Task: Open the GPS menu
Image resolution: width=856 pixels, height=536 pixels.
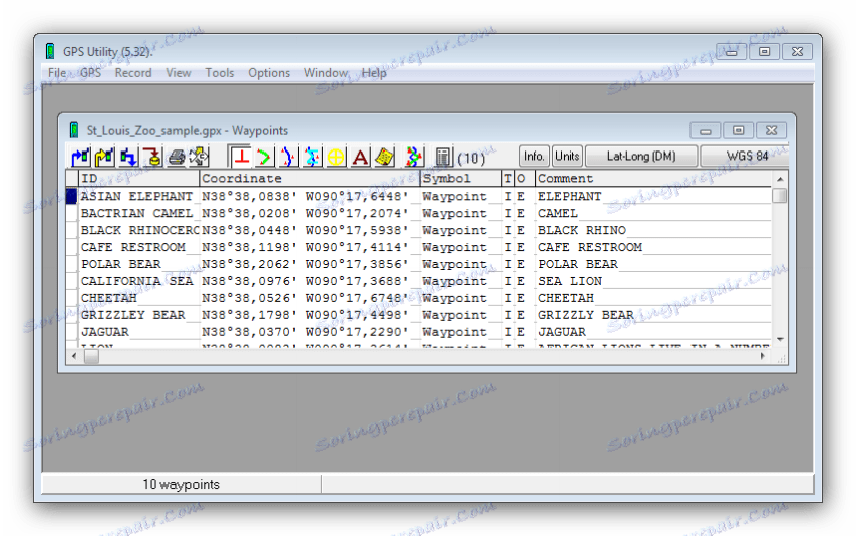Action: pyautogui.click(x=90, y=73)
